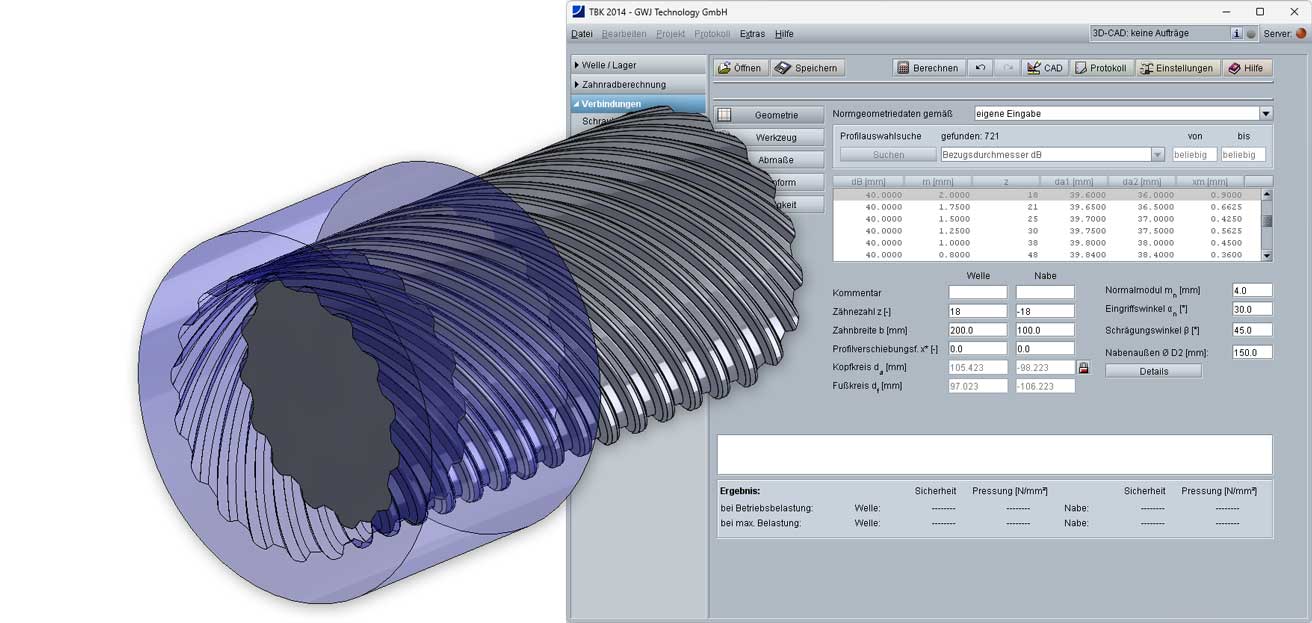
Task: Show the Protokoll report
Action: coord(1101,68)
